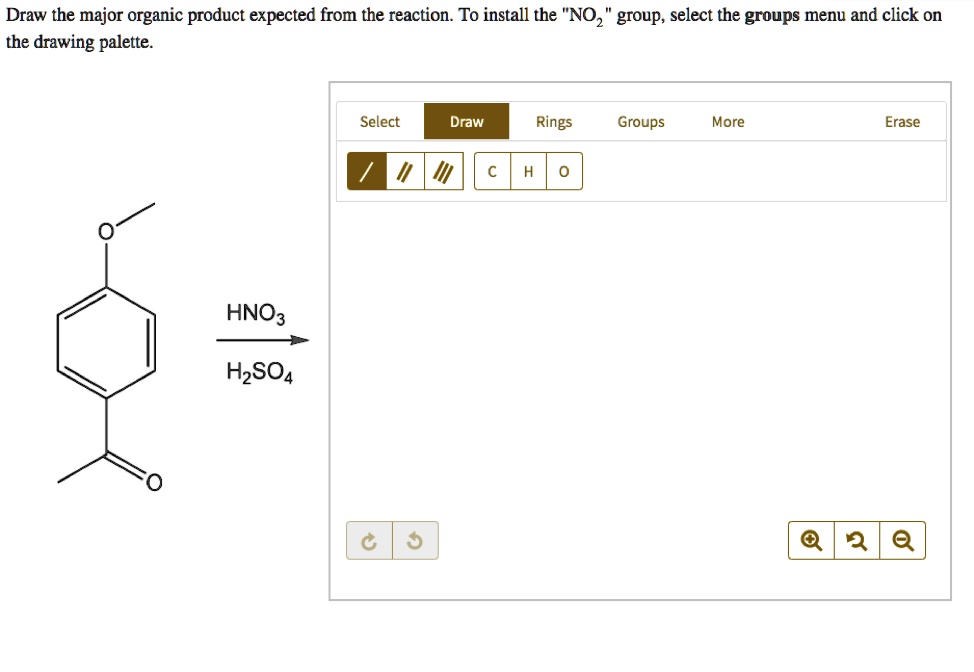Screen dimensions: 974x672
Task: Click the atom palette group containing C, H, O
Action: tap(527, 171)
